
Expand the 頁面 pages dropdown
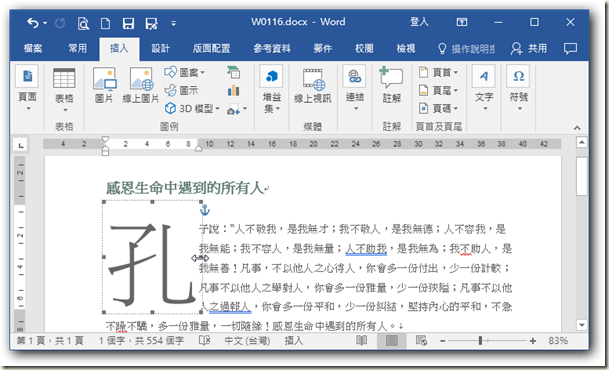click(27, 89)
